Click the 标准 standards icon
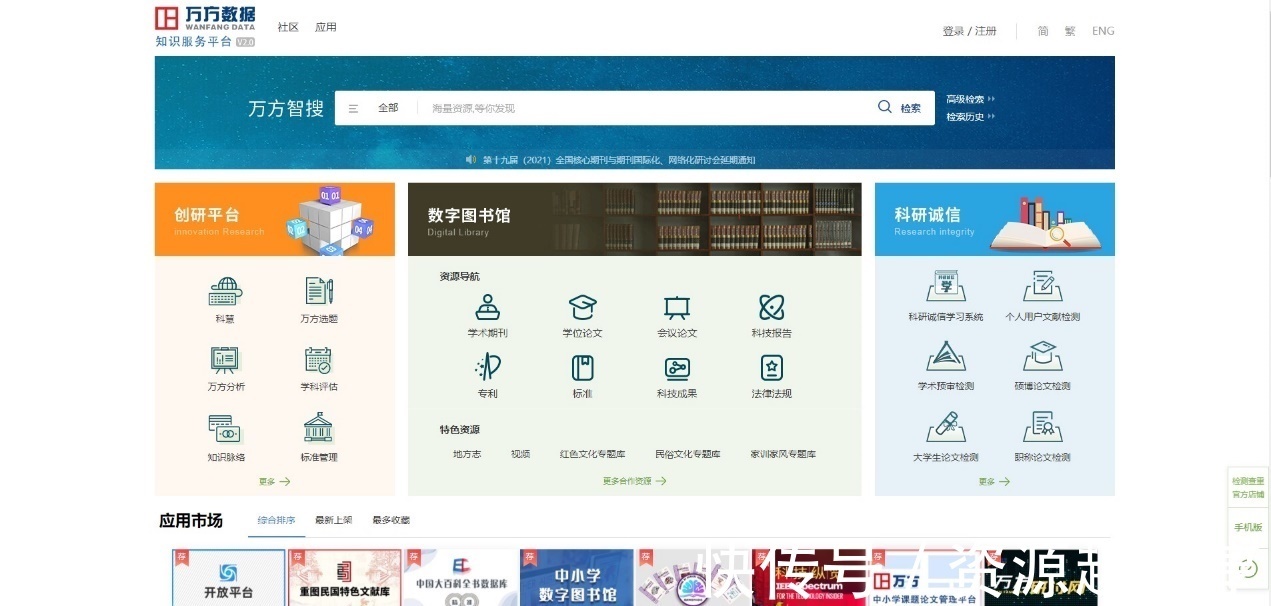The height and width of the screenshot is (606, 1271). pos(582,368)
